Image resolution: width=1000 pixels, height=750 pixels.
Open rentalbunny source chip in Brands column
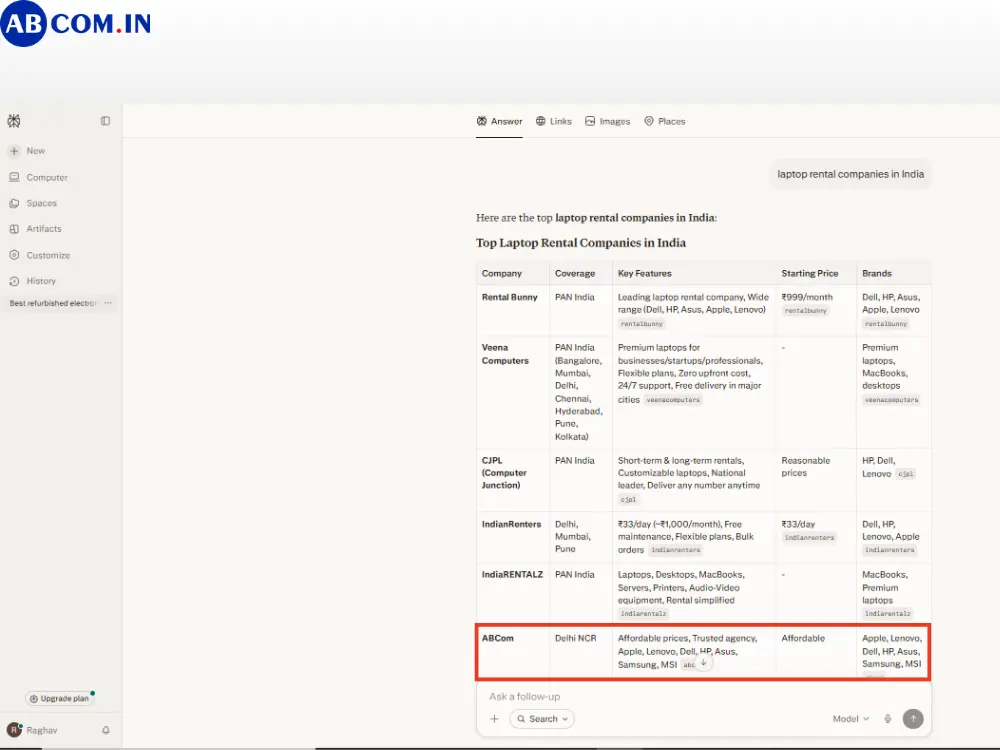tap(886, 324)
